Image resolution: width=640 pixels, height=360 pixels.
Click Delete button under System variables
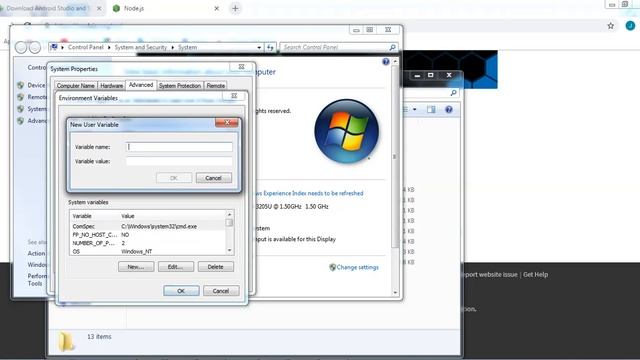216,267
